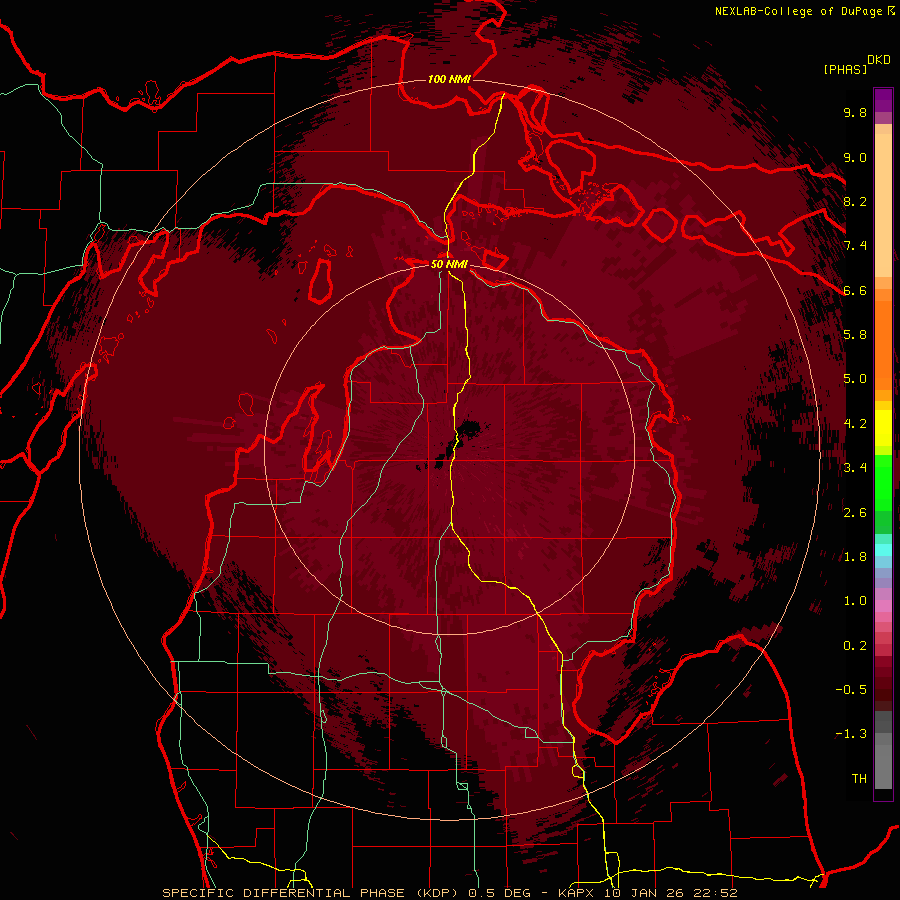Select the -1.3 scale value
The height and width of the screenshot is (900, 900).
(851, 734)
